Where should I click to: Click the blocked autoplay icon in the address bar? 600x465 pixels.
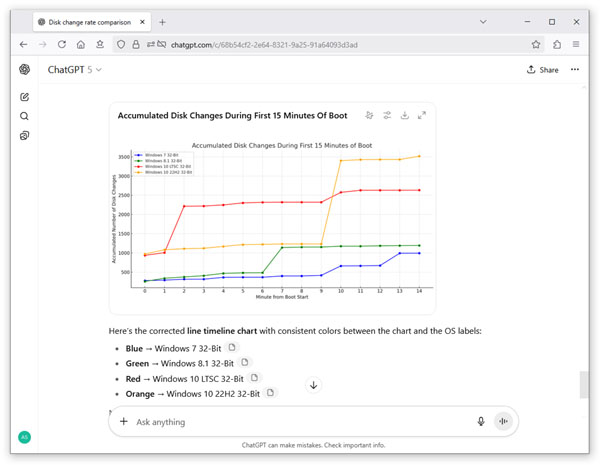pos(162,44)
